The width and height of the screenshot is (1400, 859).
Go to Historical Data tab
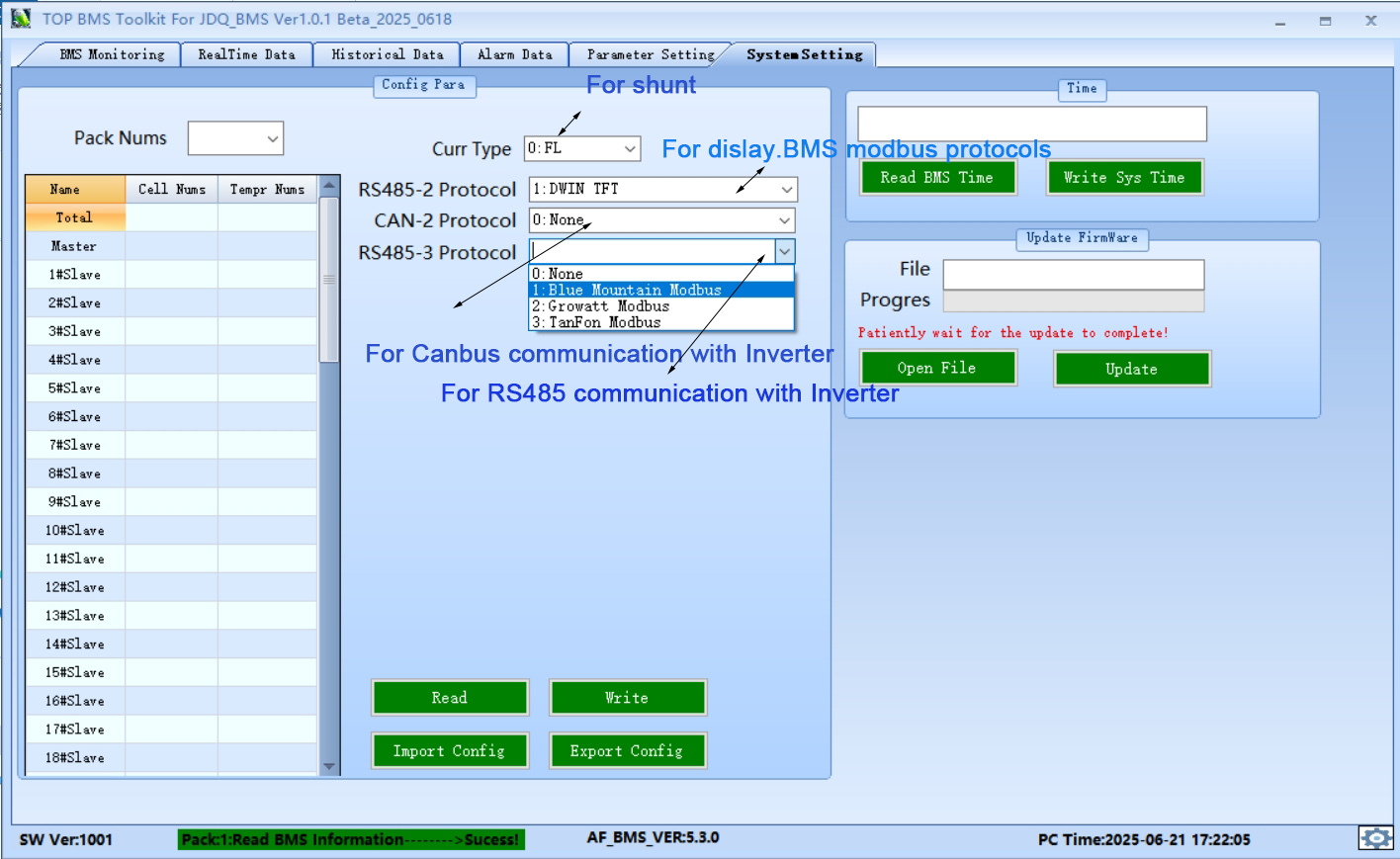pos(388,54)
